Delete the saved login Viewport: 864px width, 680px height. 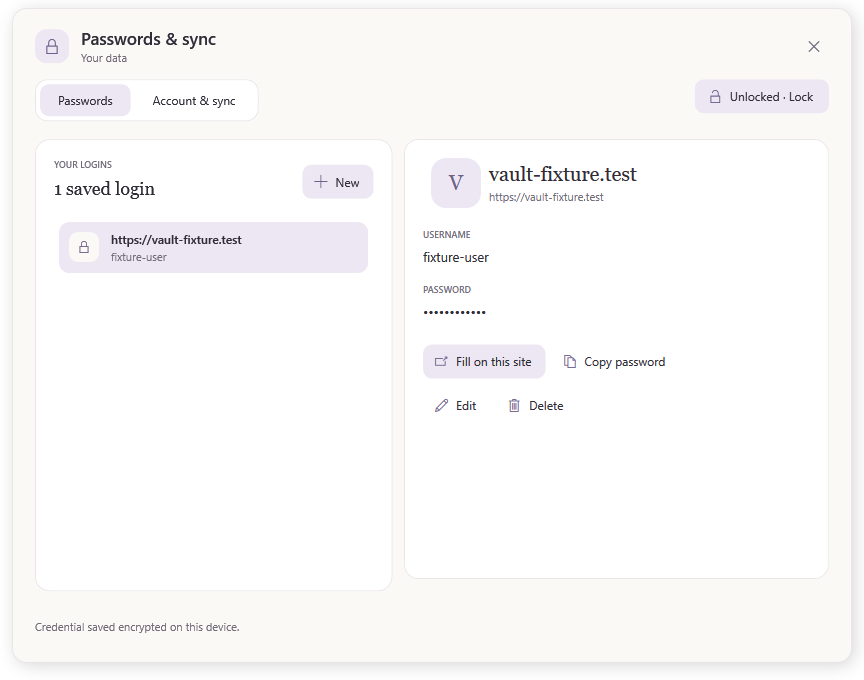click(535, 406)
